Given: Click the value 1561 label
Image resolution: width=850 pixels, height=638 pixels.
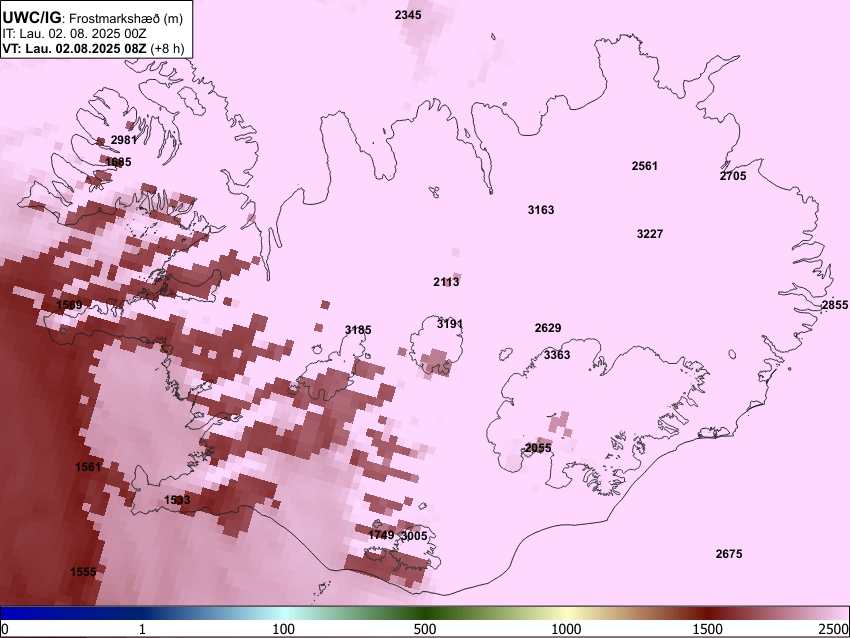Looking at the screenshot, I should [88, 467].
